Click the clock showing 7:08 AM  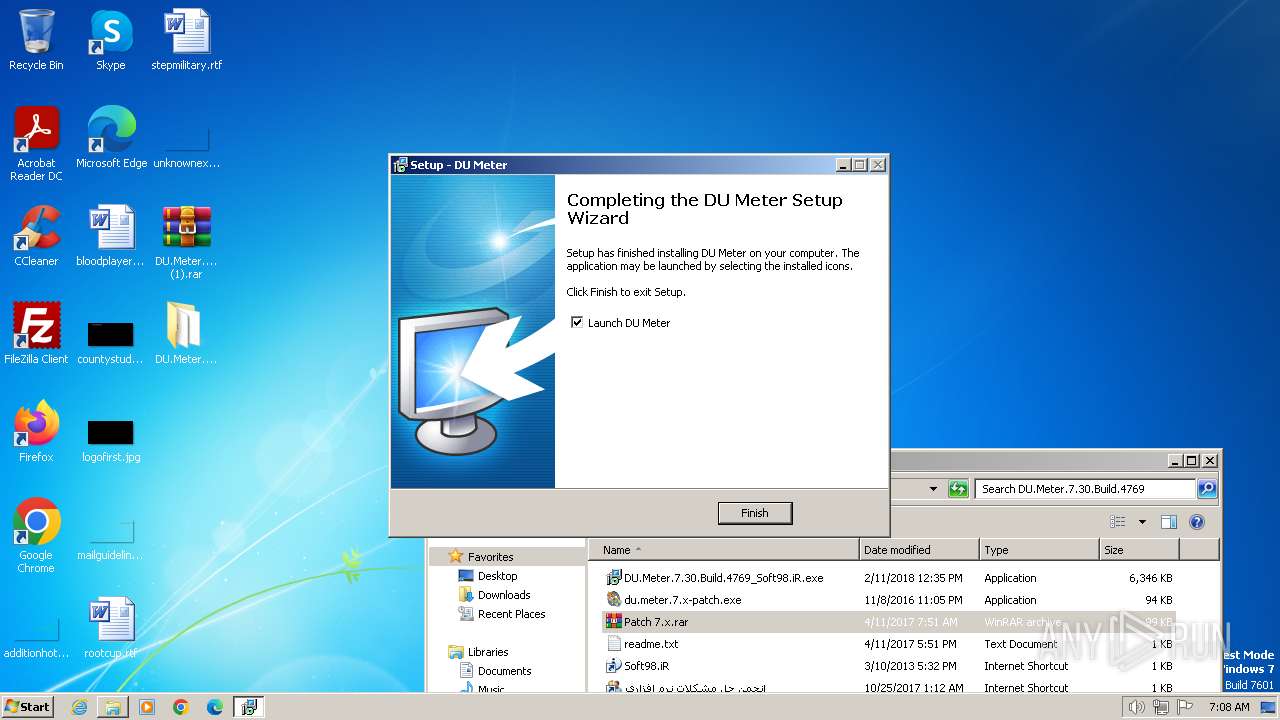[1229, 707]
